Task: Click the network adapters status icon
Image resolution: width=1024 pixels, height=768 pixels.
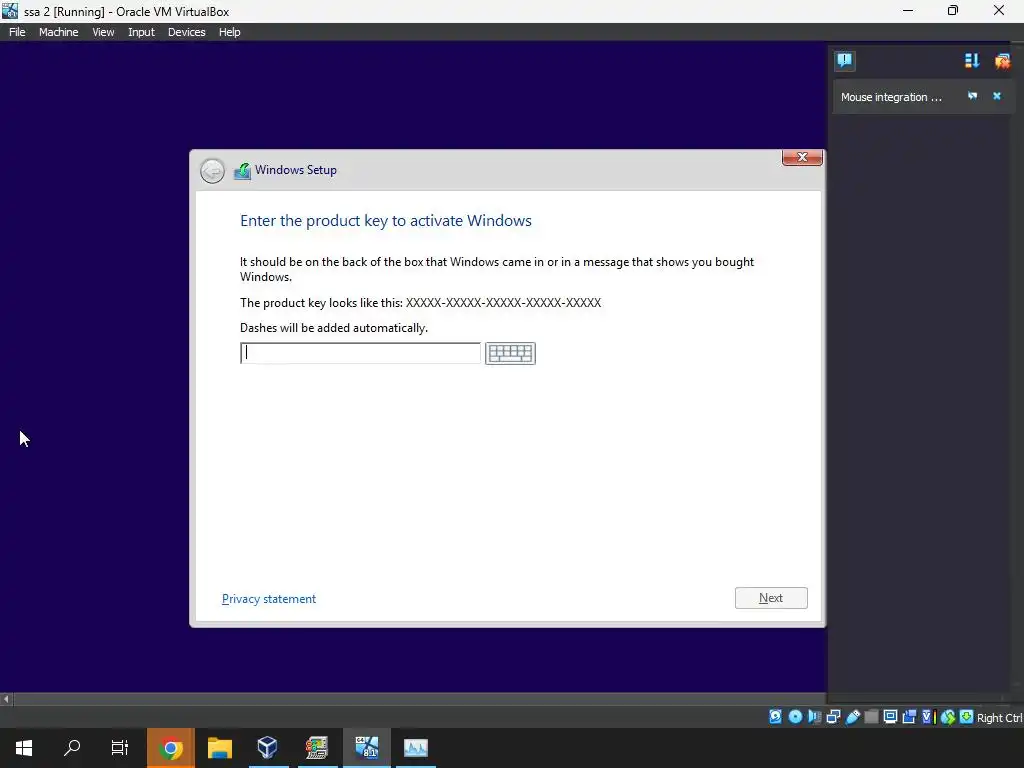Action: pos(833,717)
